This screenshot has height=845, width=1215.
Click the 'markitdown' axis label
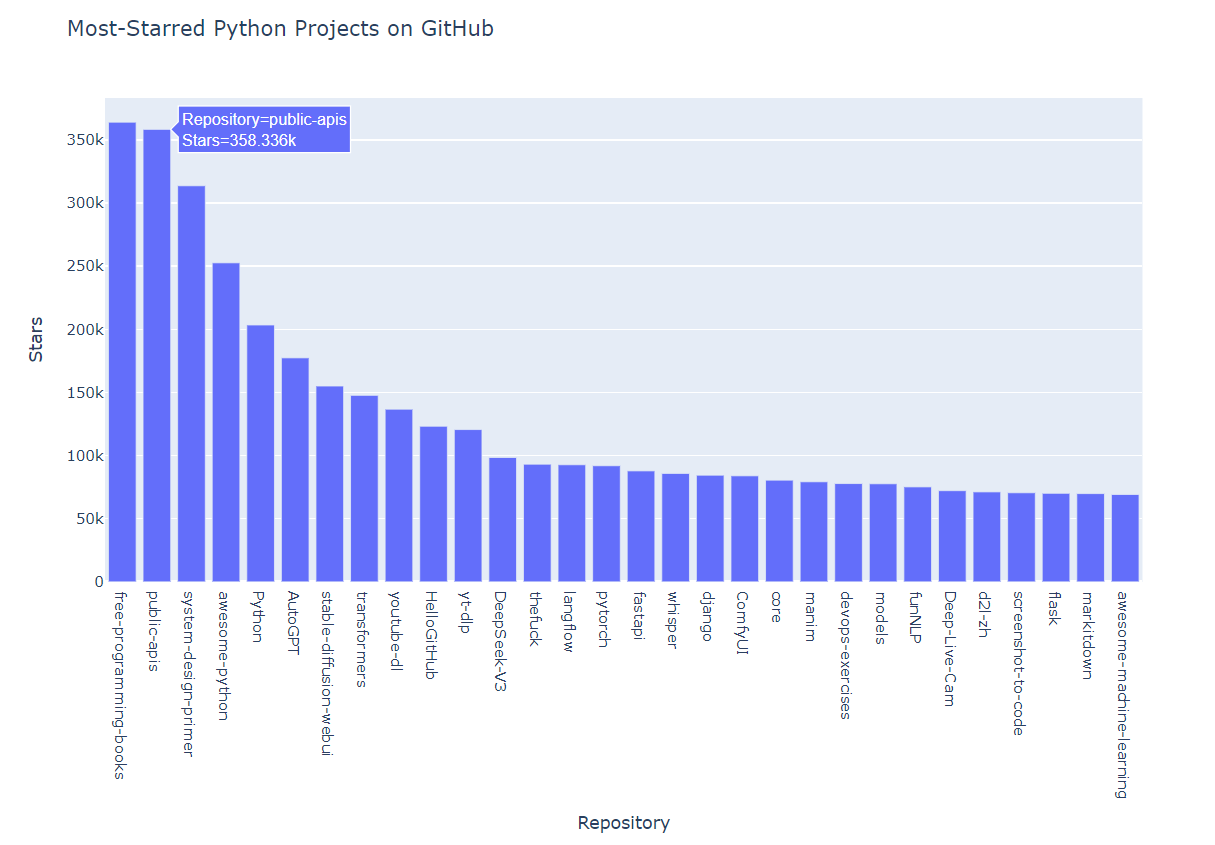pyautogui.click(x=1088, y=635)
